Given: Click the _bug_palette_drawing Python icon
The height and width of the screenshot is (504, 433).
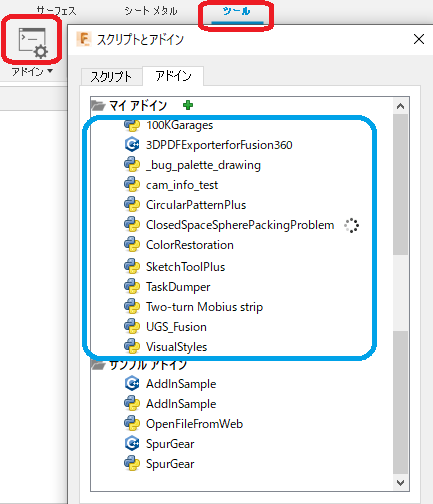Looking at the screenshot, I should (x=132, y=165).
